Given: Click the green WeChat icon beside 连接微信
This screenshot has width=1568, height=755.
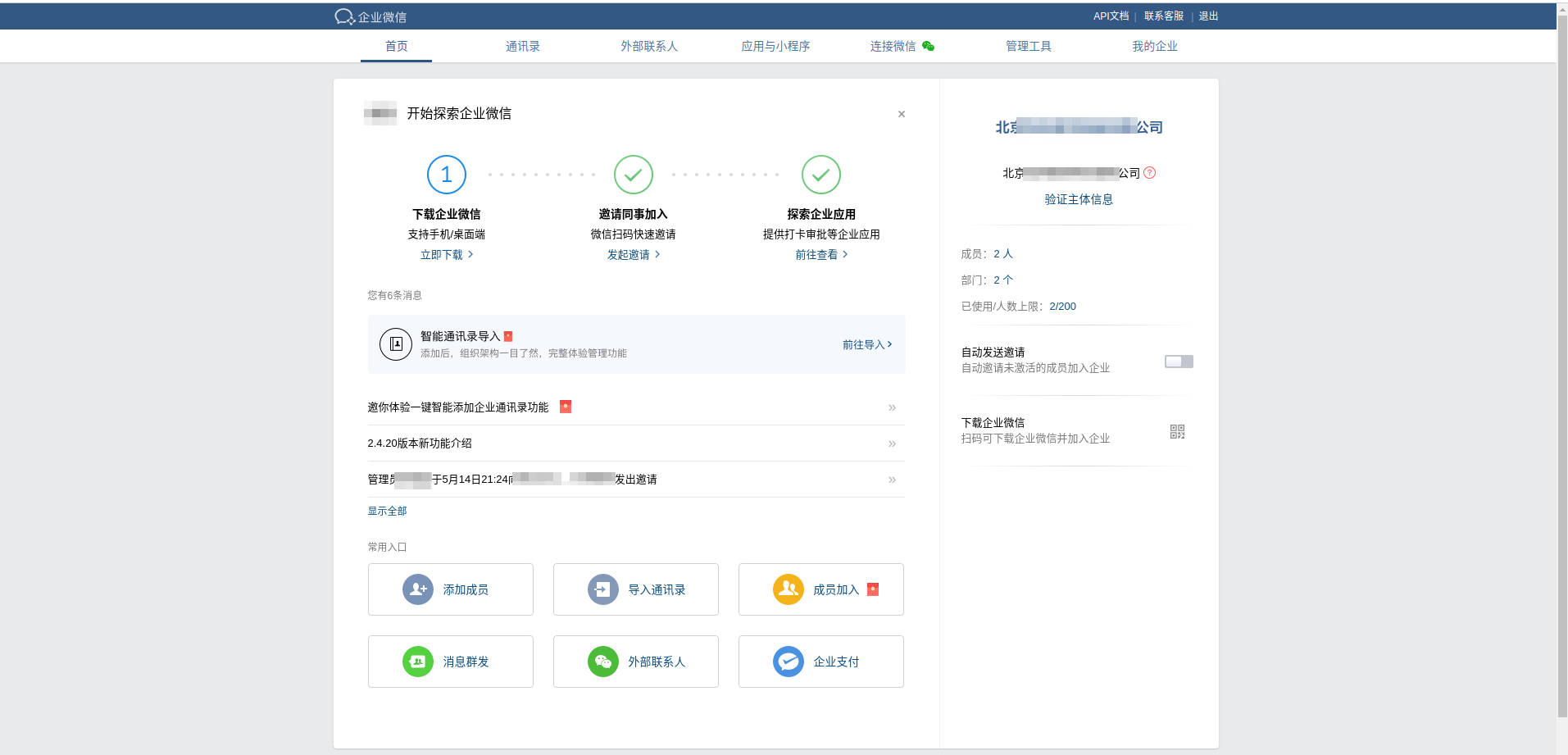Looking at the screenshot, I should [x=928, y=46].
